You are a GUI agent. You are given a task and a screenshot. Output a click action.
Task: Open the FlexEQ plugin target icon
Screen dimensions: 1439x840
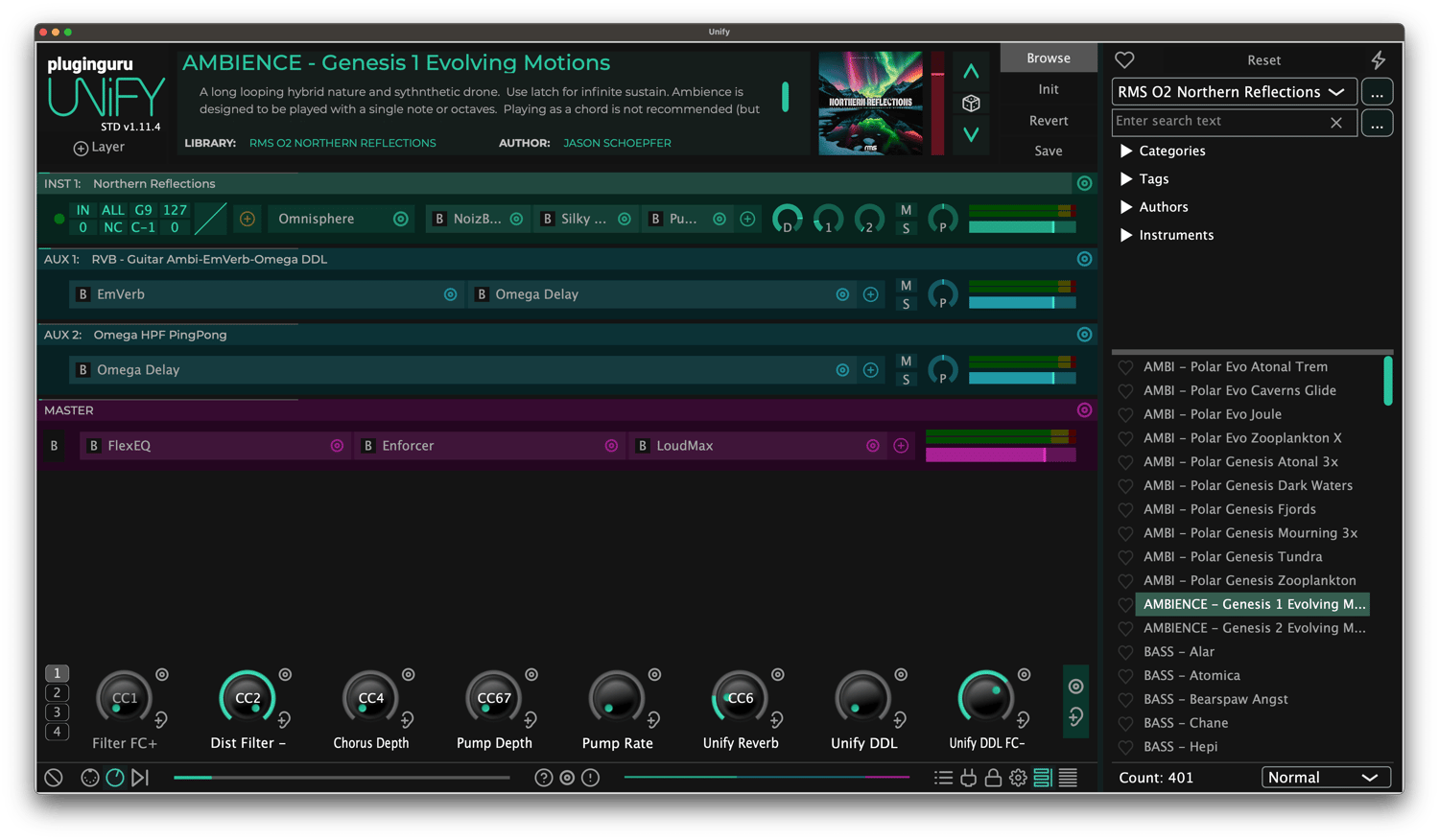337,446
